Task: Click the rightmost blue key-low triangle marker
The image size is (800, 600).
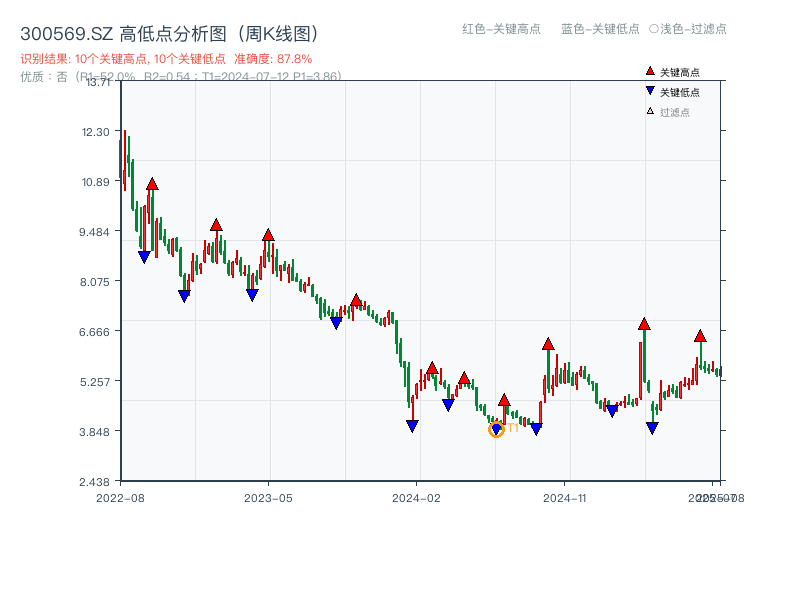Action: click(652, 428)
